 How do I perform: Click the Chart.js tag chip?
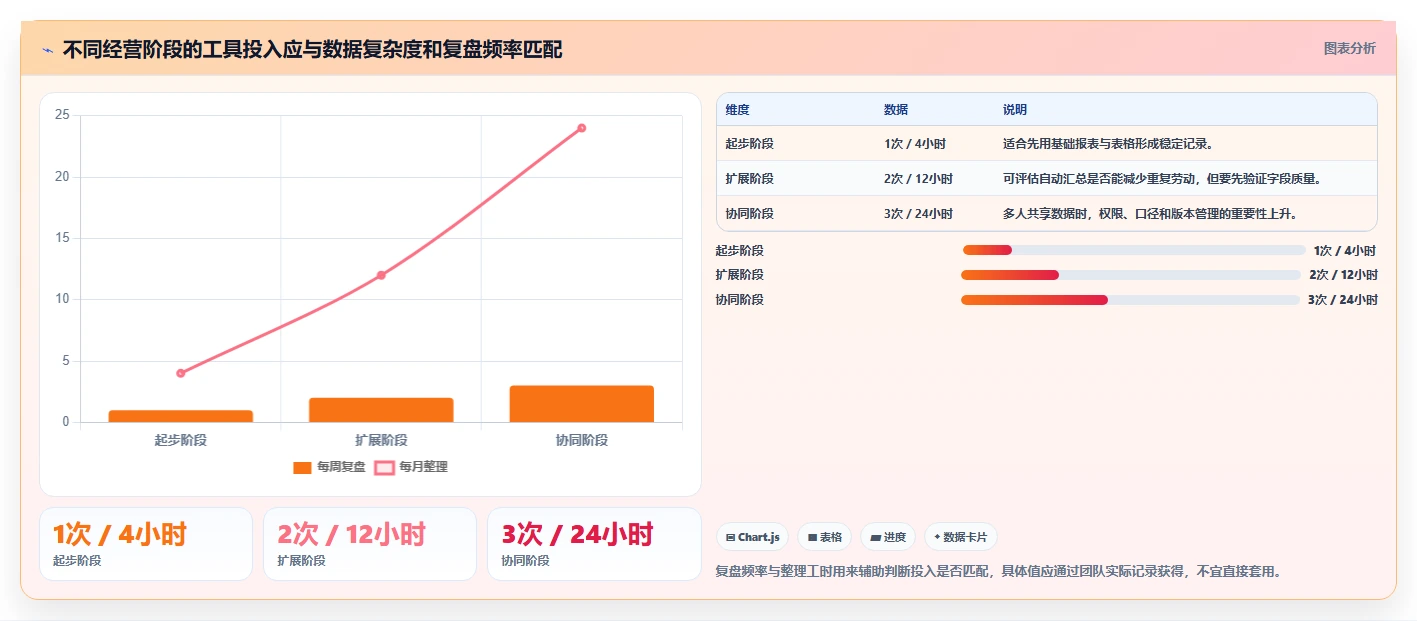pos(753,537)
